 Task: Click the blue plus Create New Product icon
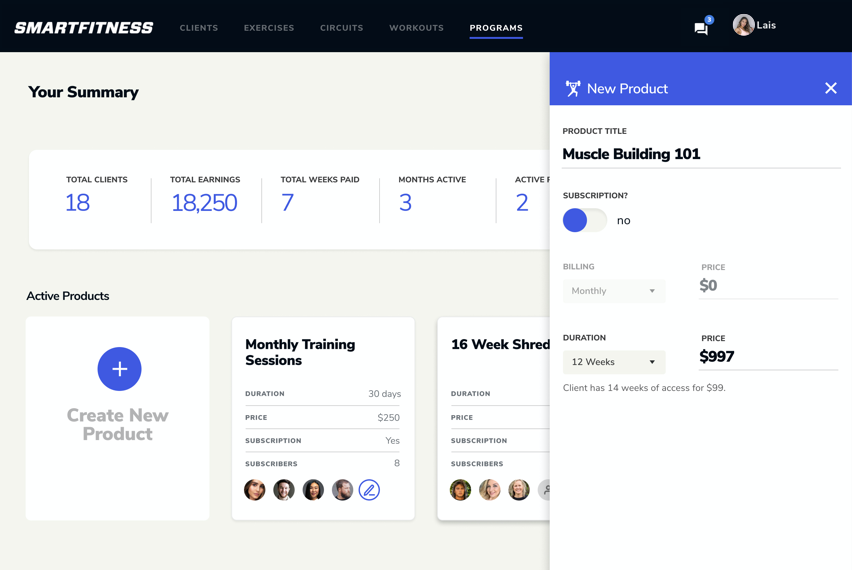119,369
